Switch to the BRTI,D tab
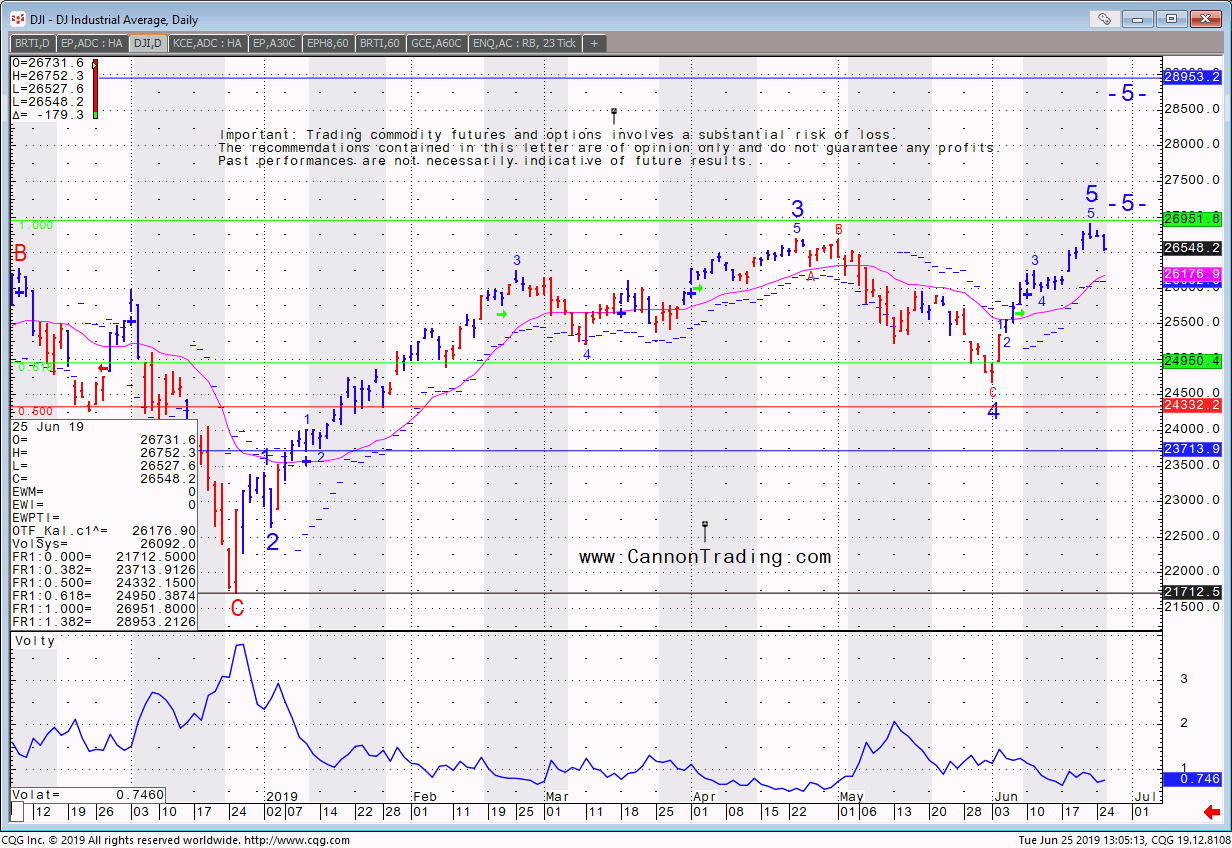Image resolution: width=1232 pixels, height=848 pixels. (32, 43)
